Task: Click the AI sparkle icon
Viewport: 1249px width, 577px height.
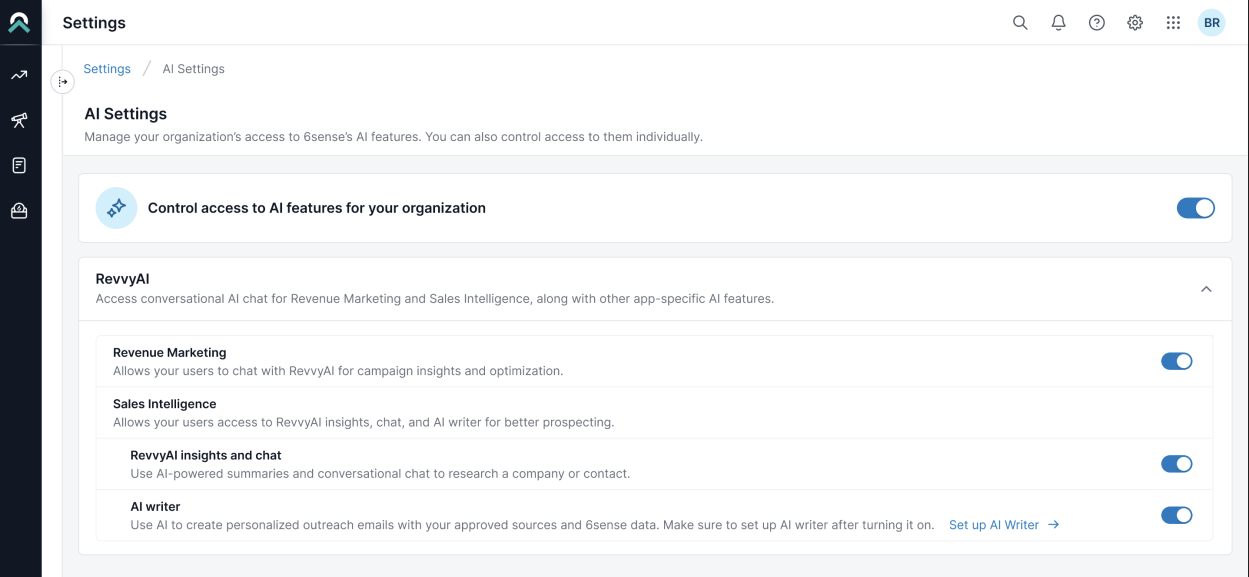Action: 116,208
